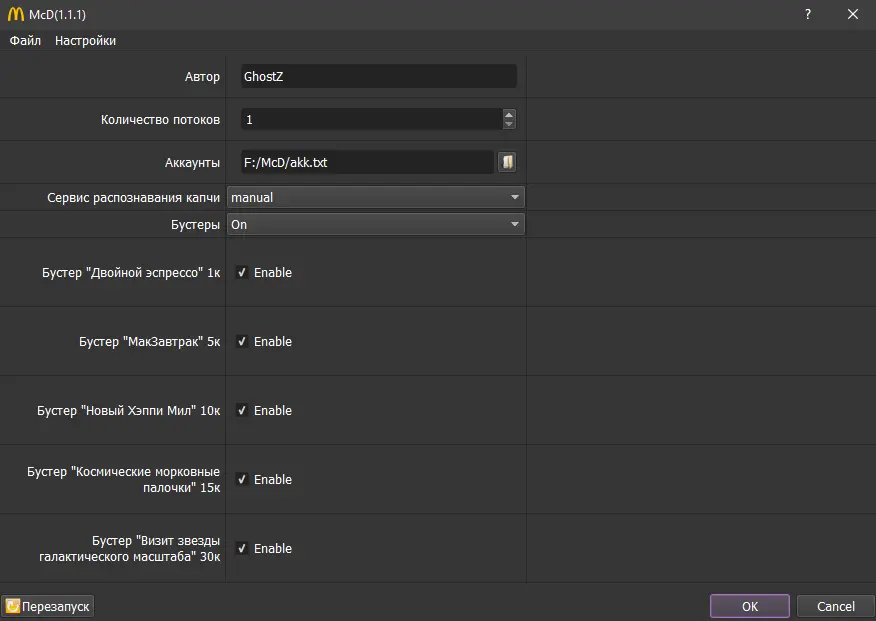Viewport: 876px width, 621px height.
Task: Click the Перезапуск button
Action: tap(47, 606)
